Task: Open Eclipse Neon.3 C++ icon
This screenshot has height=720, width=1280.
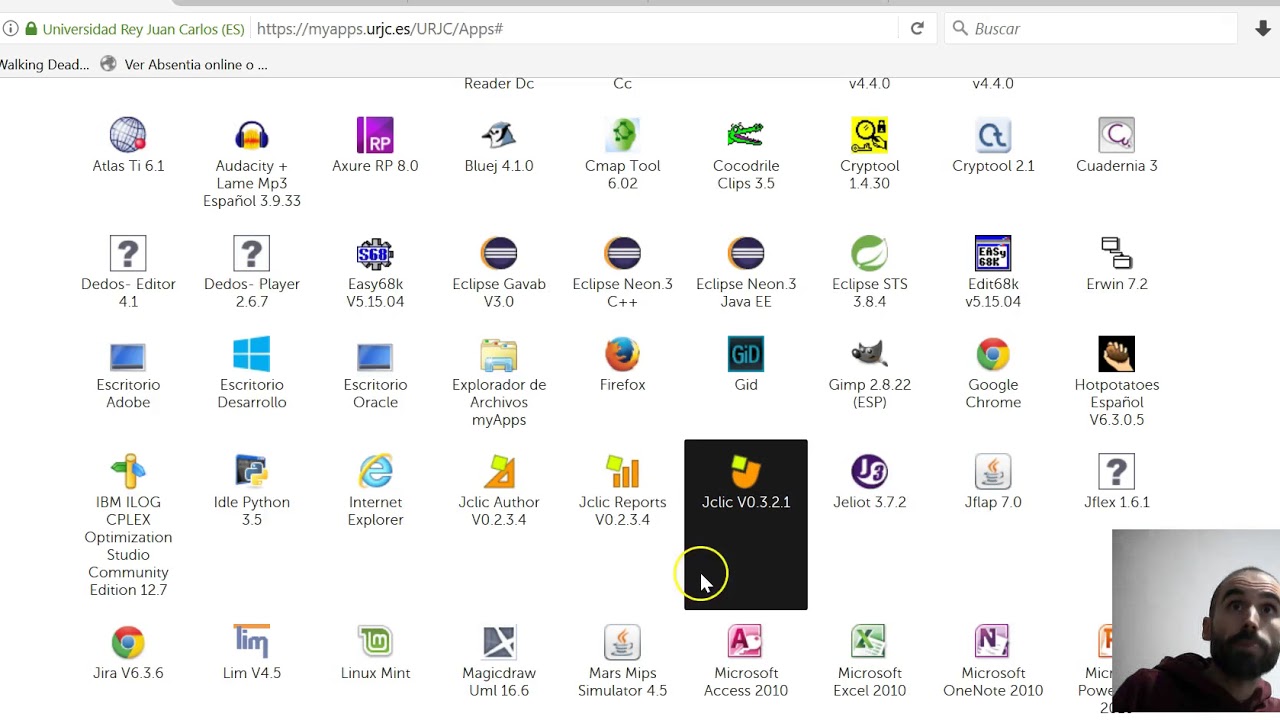Action: click(622, 253)
